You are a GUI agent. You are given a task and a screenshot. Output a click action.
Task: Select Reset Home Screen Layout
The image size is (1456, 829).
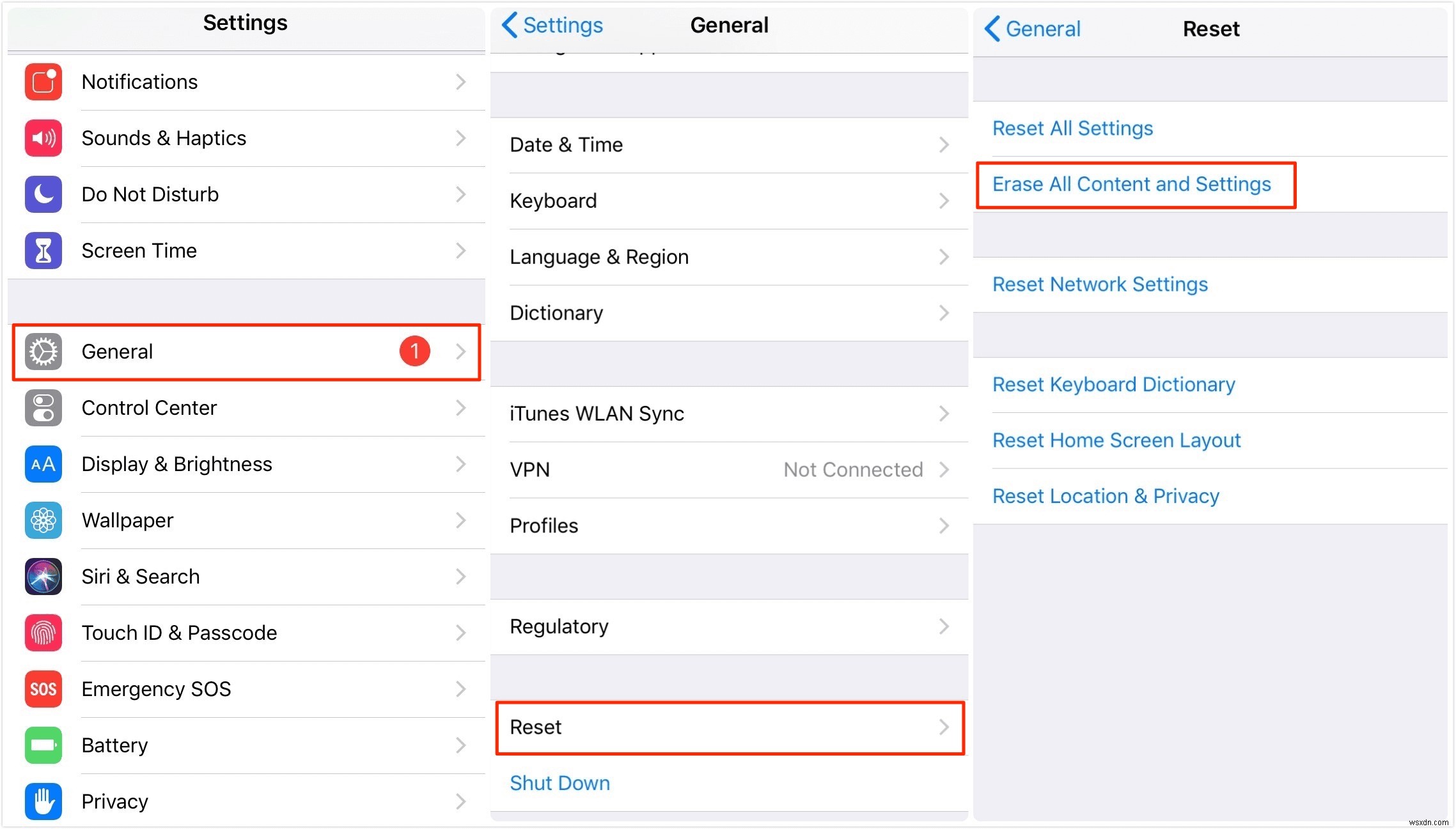click(1117, 440)
